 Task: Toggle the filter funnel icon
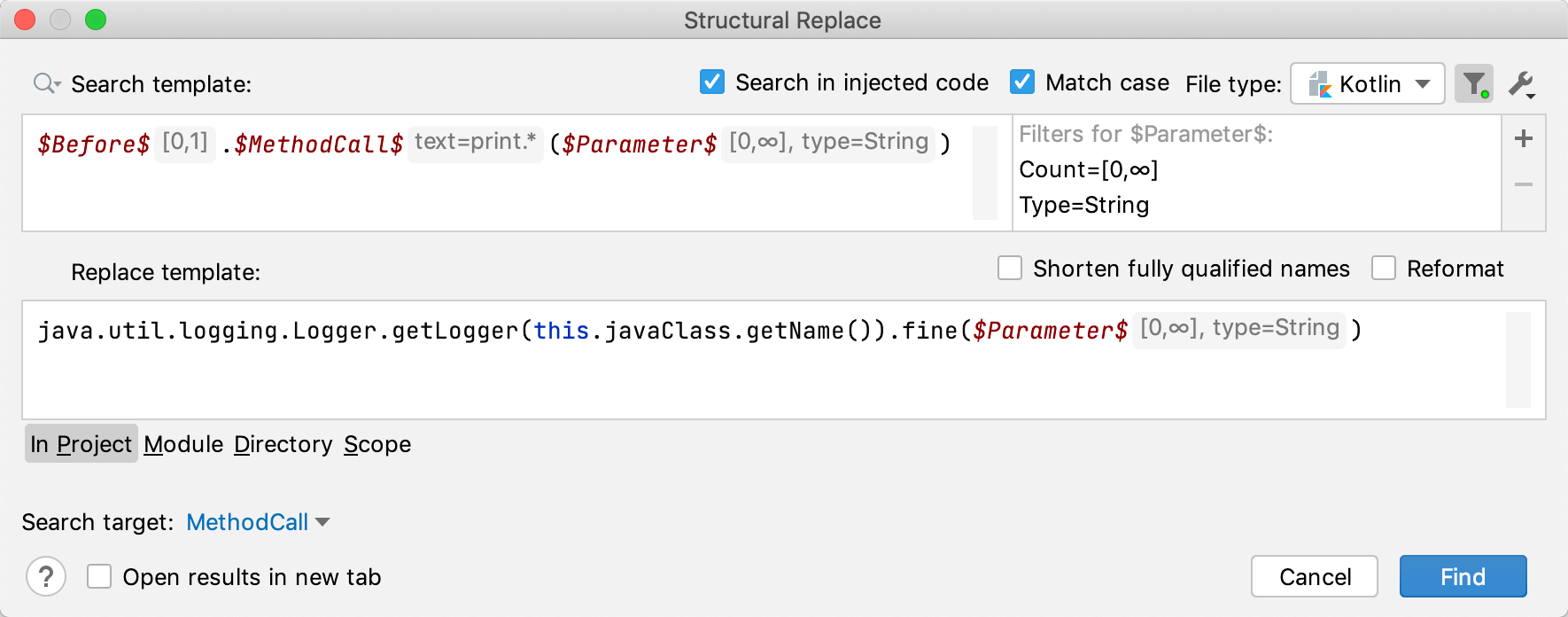1474,83
